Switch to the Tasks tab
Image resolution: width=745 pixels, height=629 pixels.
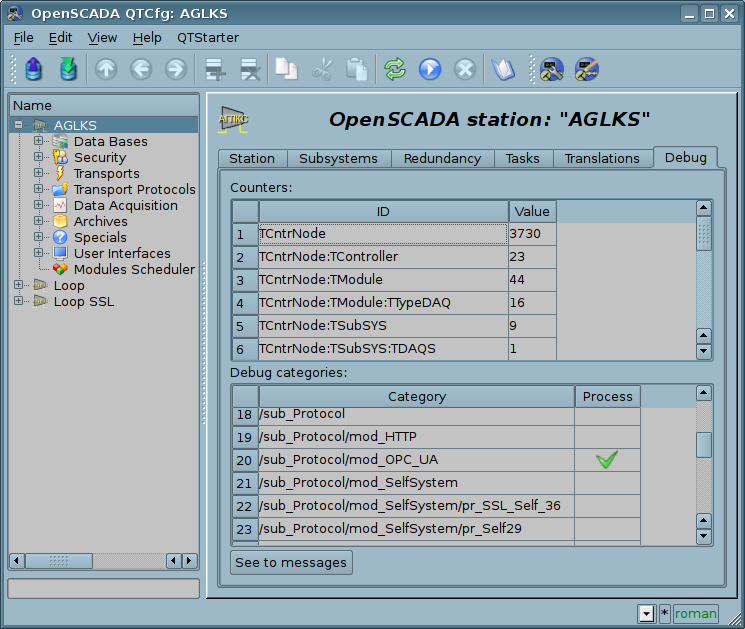pyautogui.click(x=523, y=159)
